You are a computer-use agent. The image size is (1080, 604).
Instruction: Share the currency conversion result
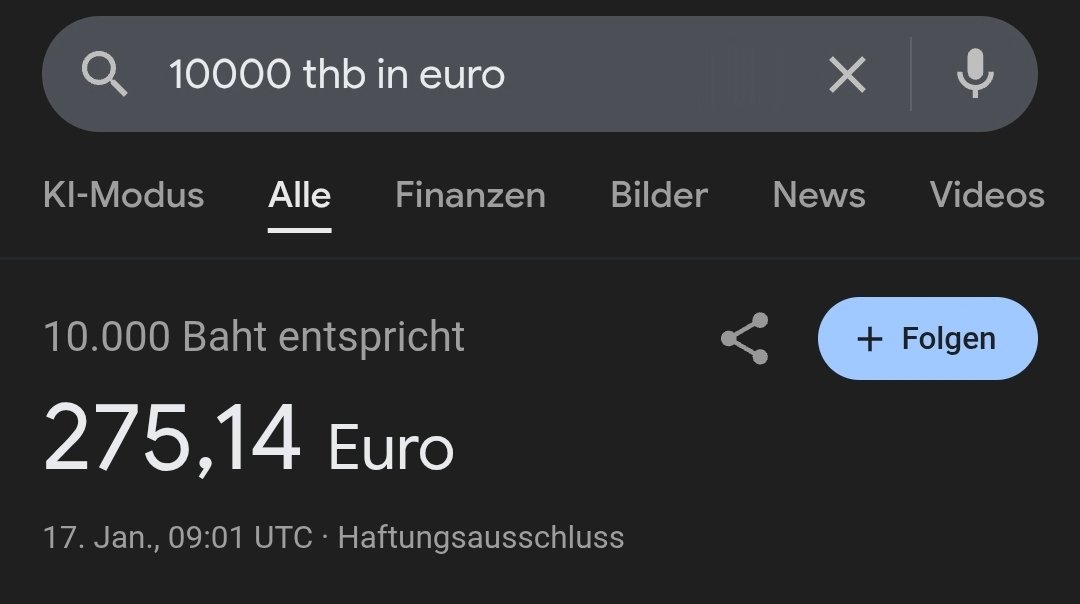[745, 339]
